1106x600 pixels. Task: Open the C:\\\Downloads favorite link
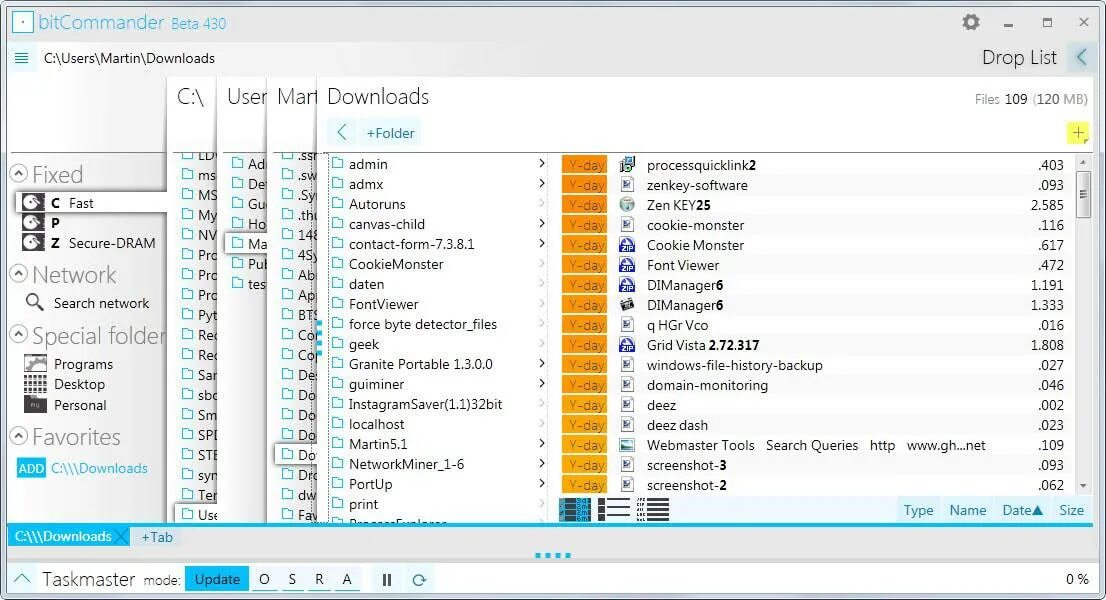[99, 468]
